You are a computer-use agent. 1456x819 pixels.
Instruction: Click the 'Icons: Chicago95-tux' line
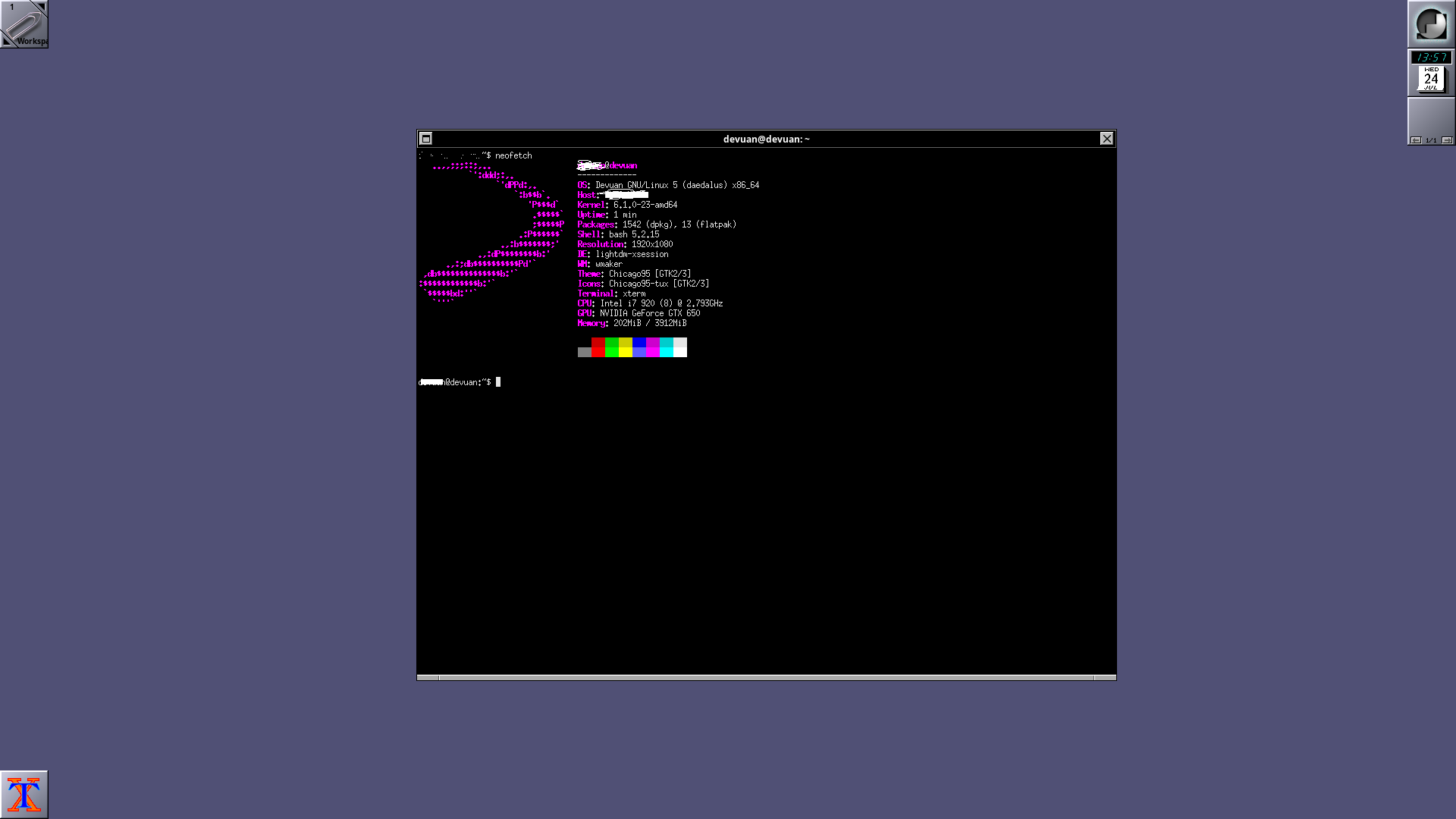(x=643, y=284)
